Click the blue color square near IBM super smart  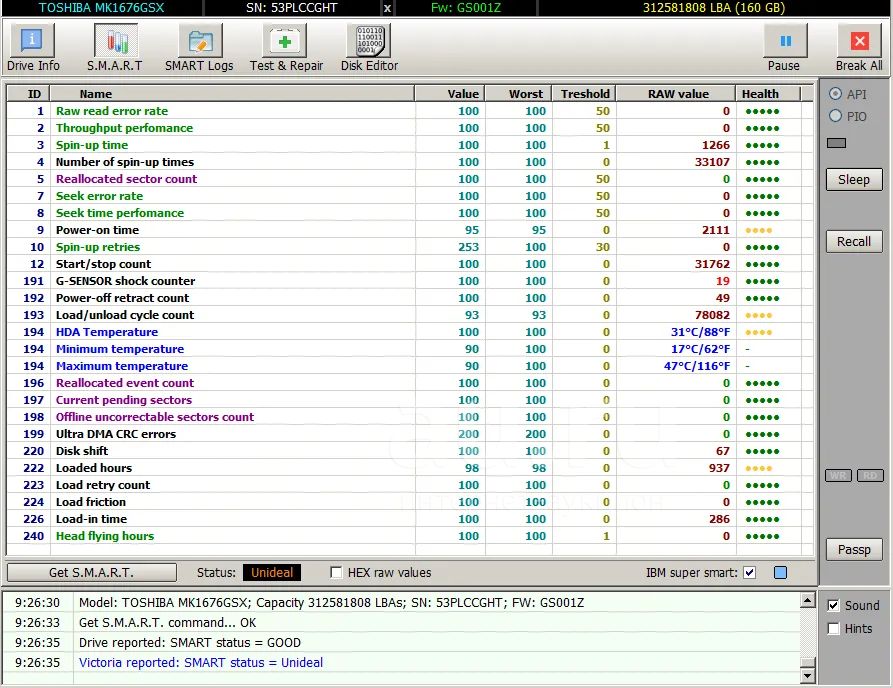pyautogui.click(x=780, y=572)
